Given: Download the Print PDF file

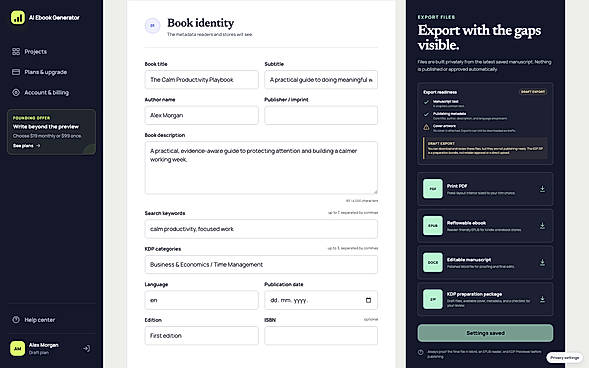Looking at the screenshot, I should (542, 189).
